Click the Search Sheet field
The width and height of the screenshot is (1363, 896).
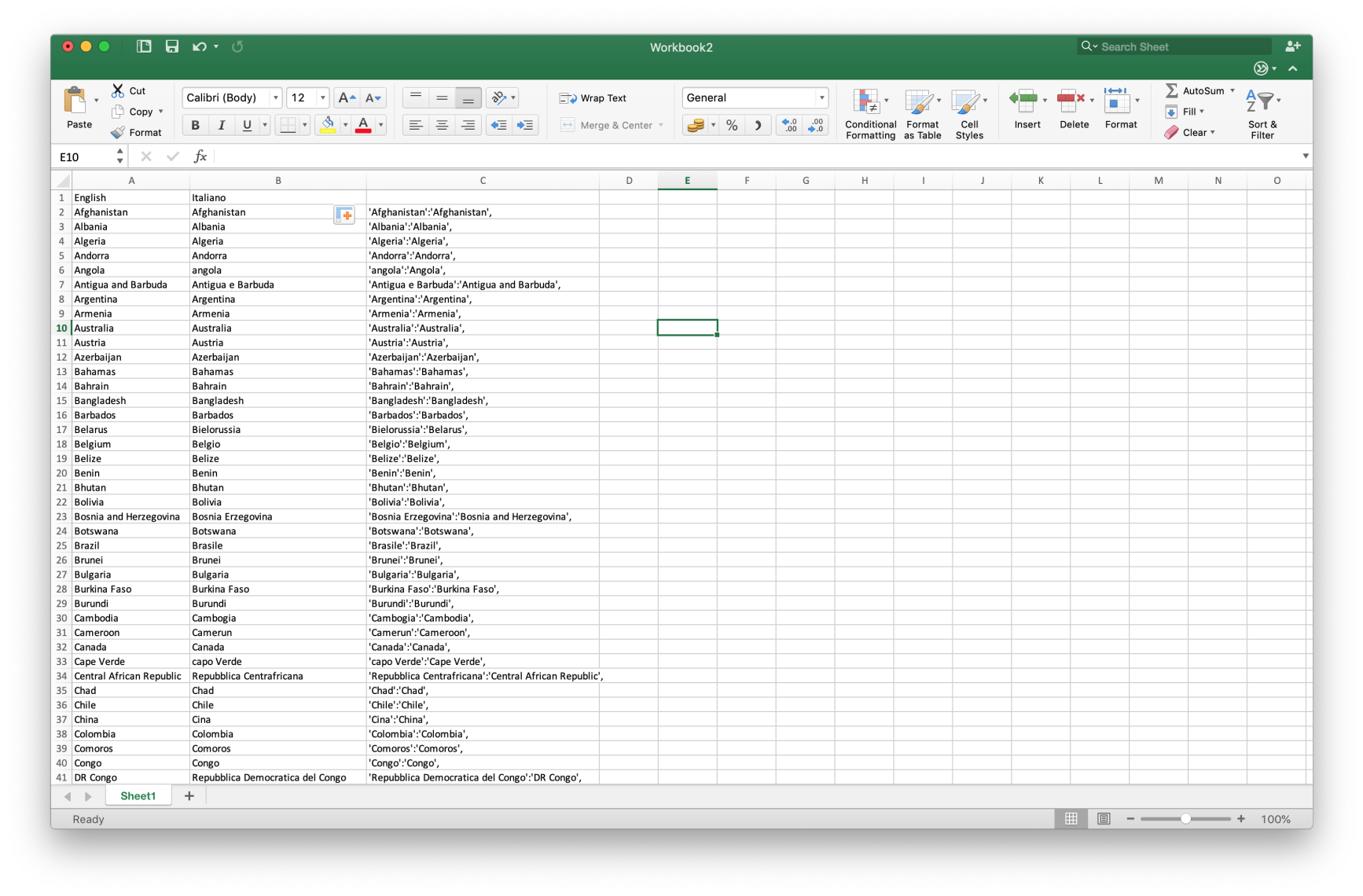(x=1174, y=46)
